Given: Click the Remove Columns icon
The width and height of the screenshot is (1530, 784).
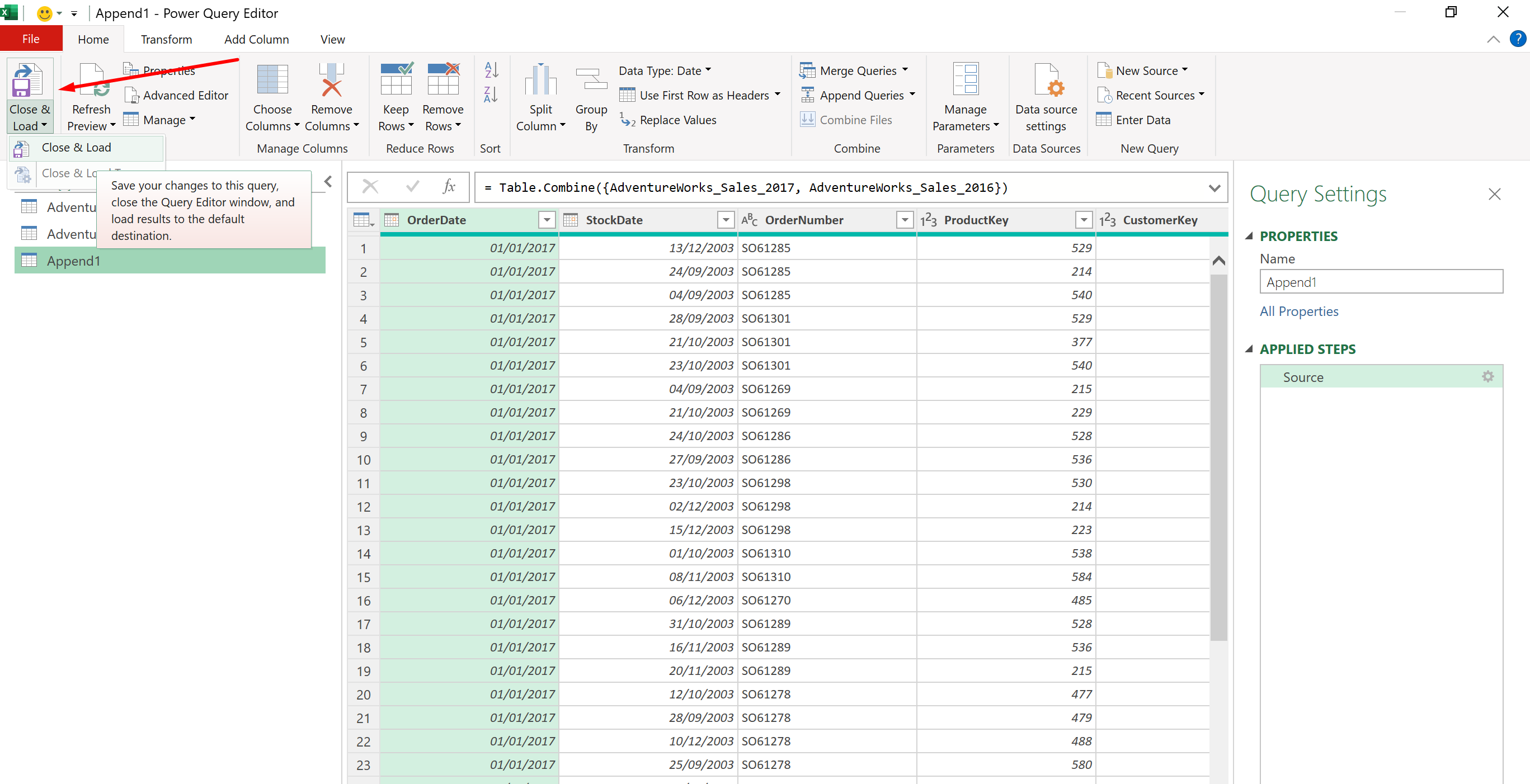Looking at the screenshot, I should pos(331,80).
